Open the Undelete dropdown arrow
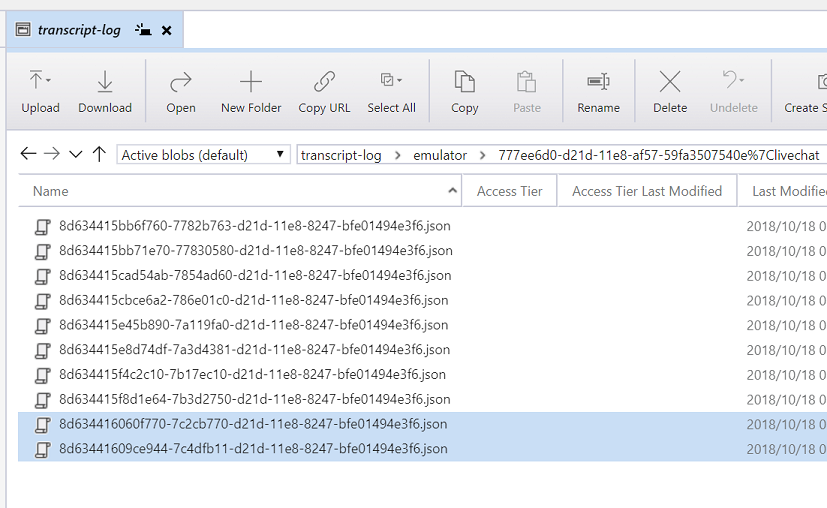Viewport: 827px width, 508px height. click(742, 81)
